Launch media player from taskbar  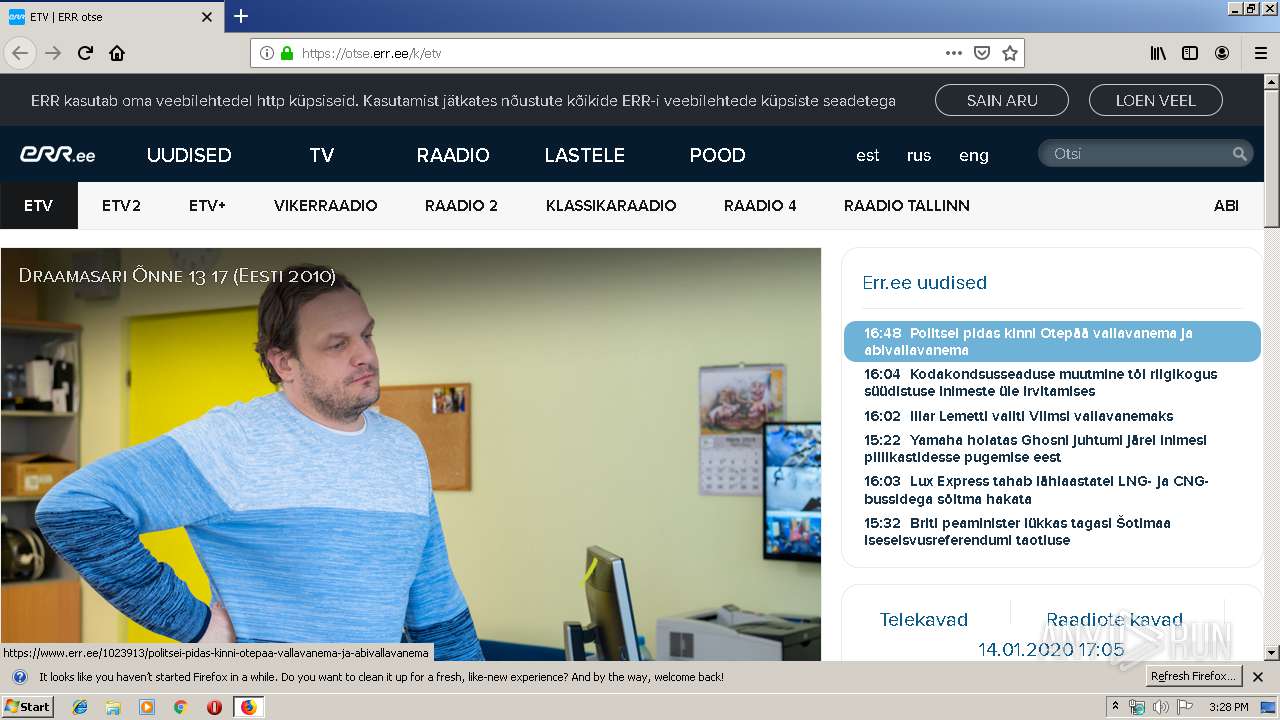[x=147, y=707]
